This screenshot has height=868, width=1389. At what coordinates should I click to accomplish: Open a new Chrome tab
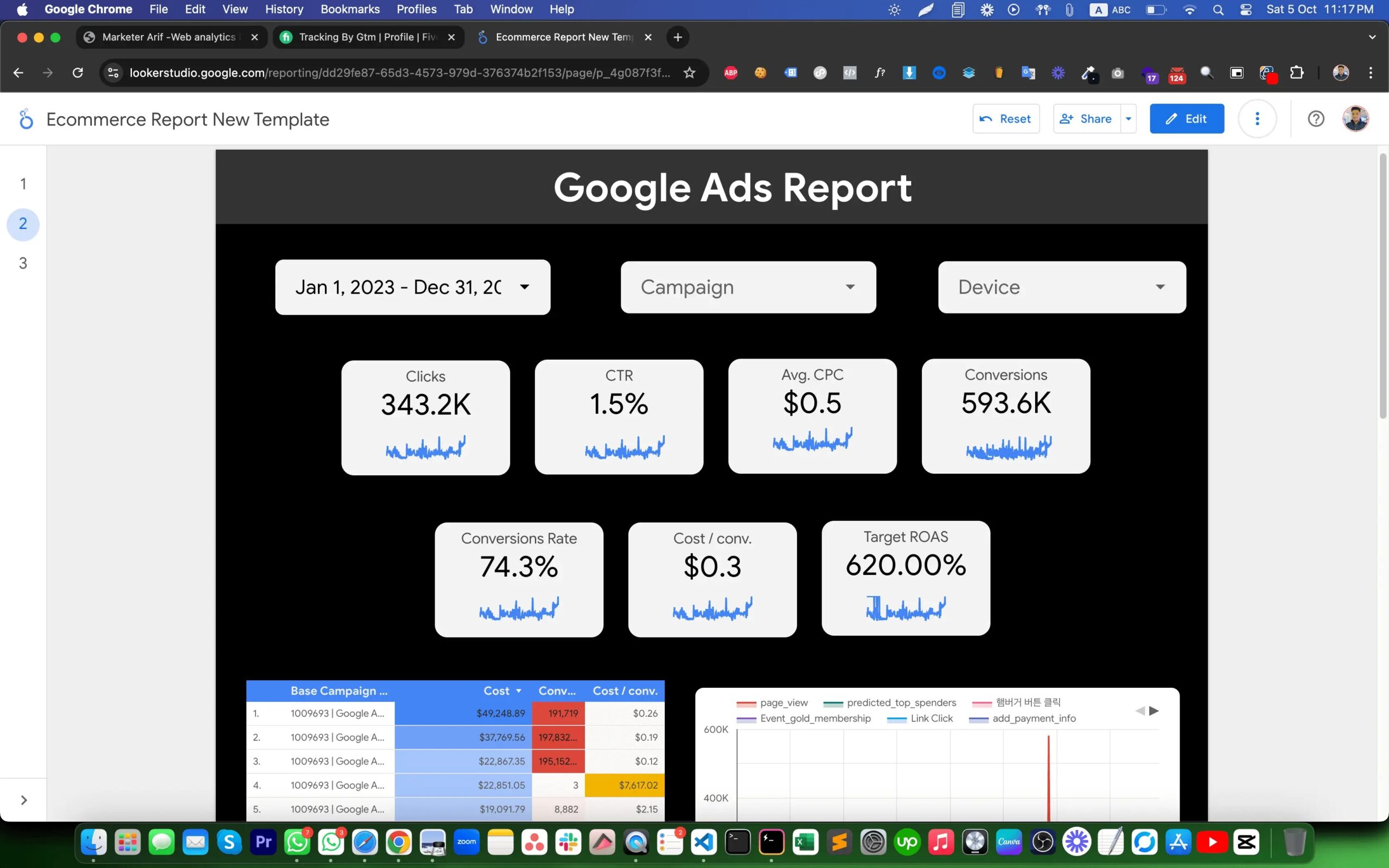677,37
